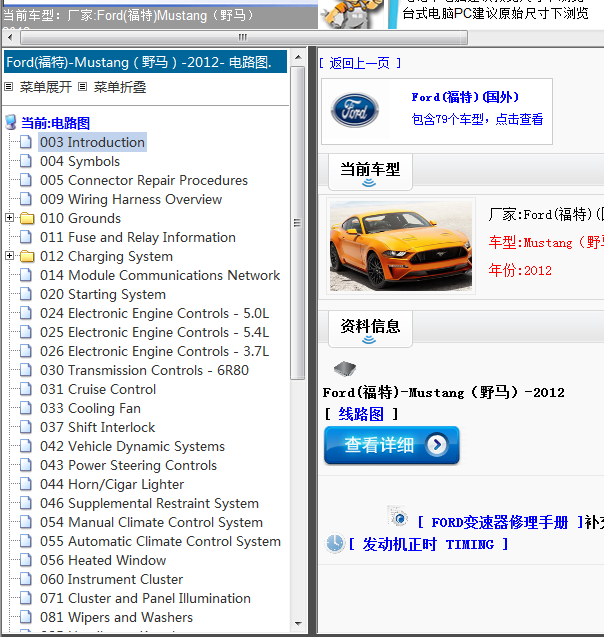
Task: Open 包含79个车型,点击查看 link
Action: 477,119
